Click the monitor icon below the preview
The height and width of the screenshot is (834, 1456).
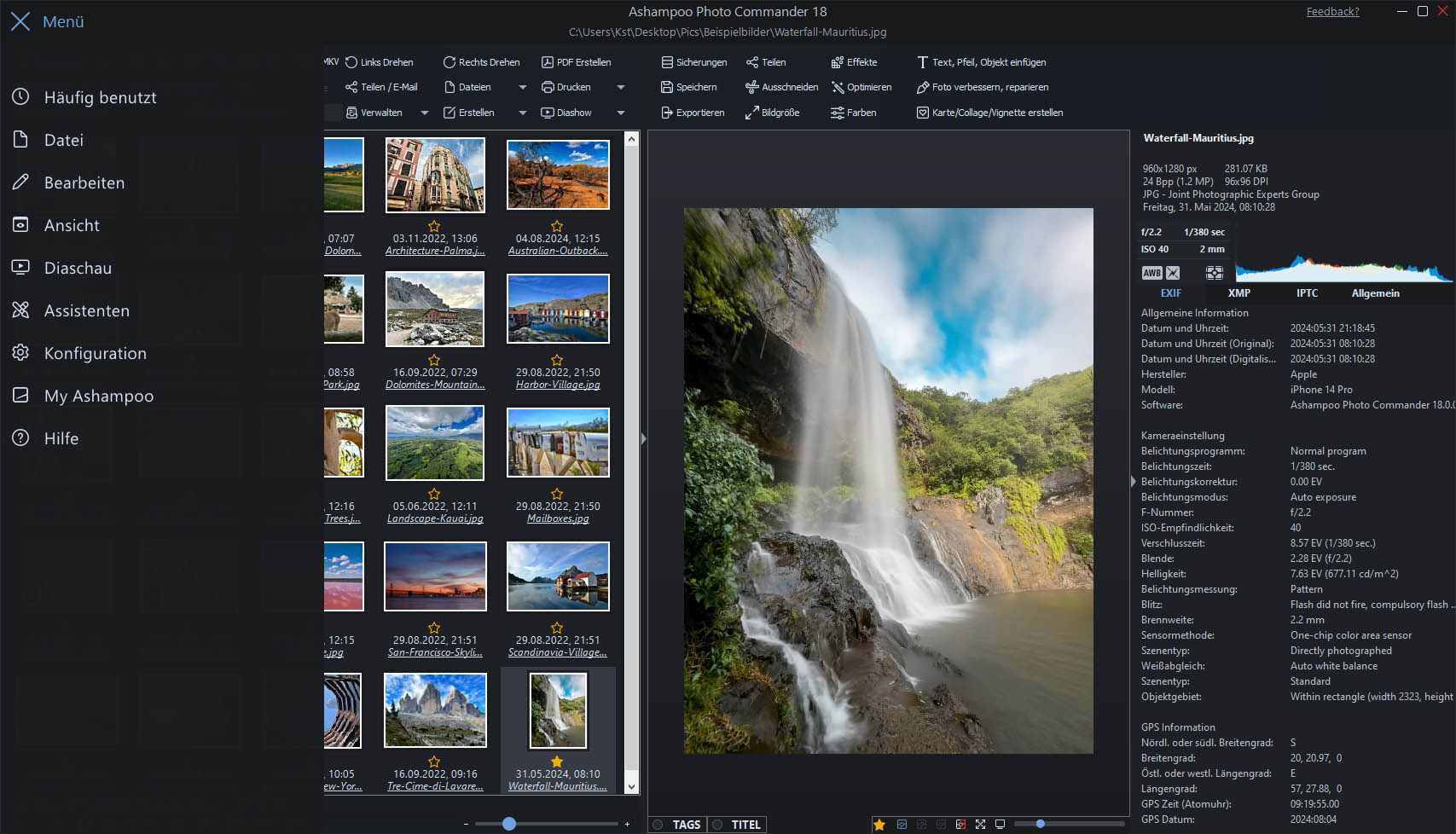pos(1000,825)
